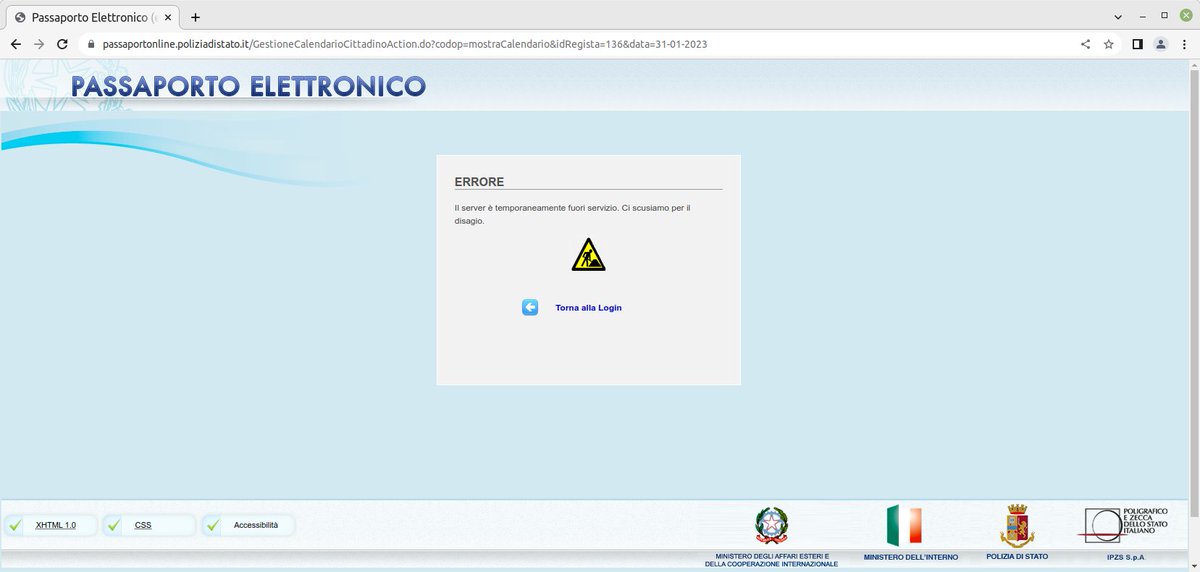Bookmark this page with the star icon
This screenshot has height=572, width=1200.
tap(1109, 44)
